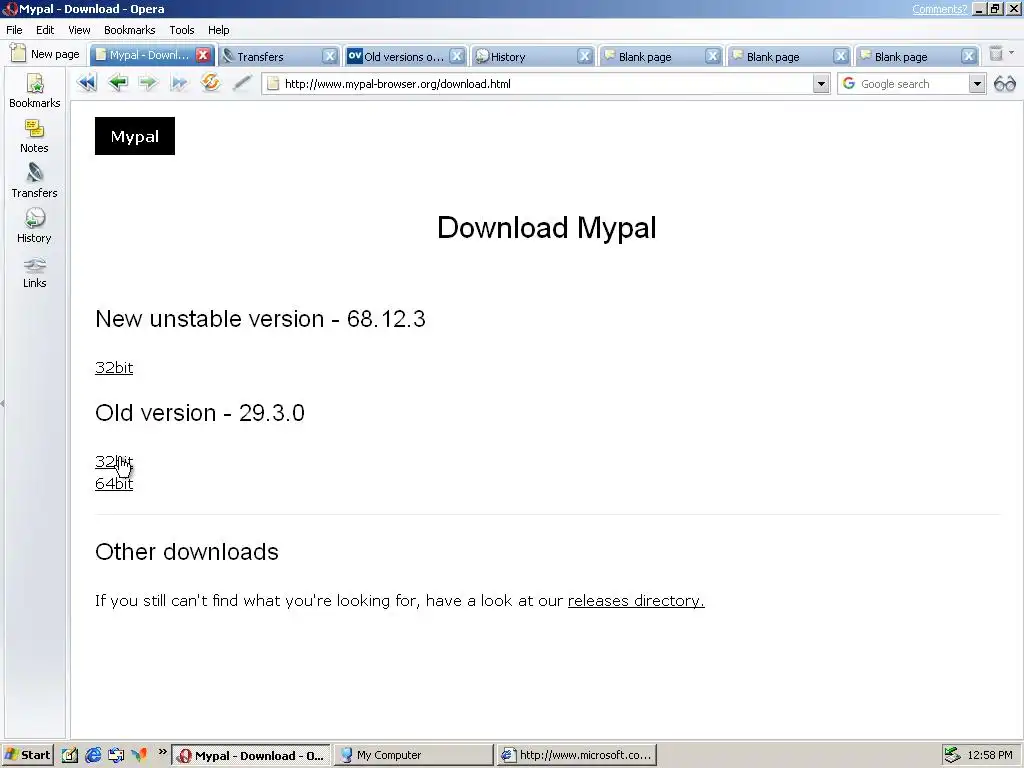Reload the page with the Reload icon
Viewport: 1024px width, 768px height.
210,83
